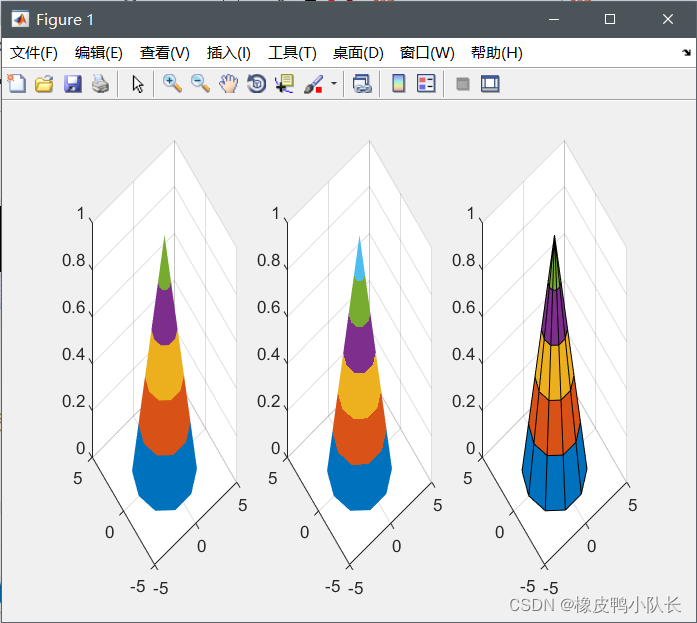Open the 插入(I) menu
This screenshot has width=697, height=623.
[x=229, y=53]
